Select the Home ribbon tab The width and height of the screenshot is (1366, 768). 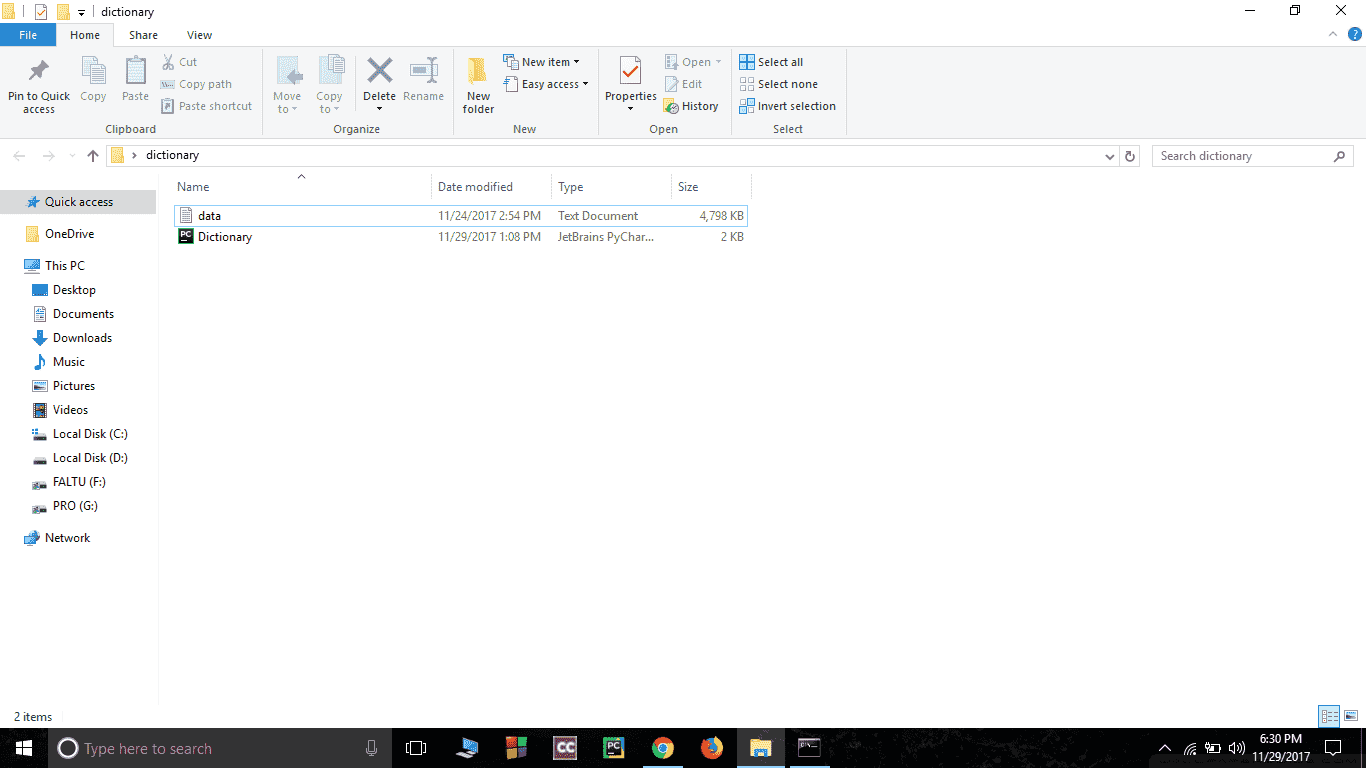pyautogui.click(x=85, y=35)
